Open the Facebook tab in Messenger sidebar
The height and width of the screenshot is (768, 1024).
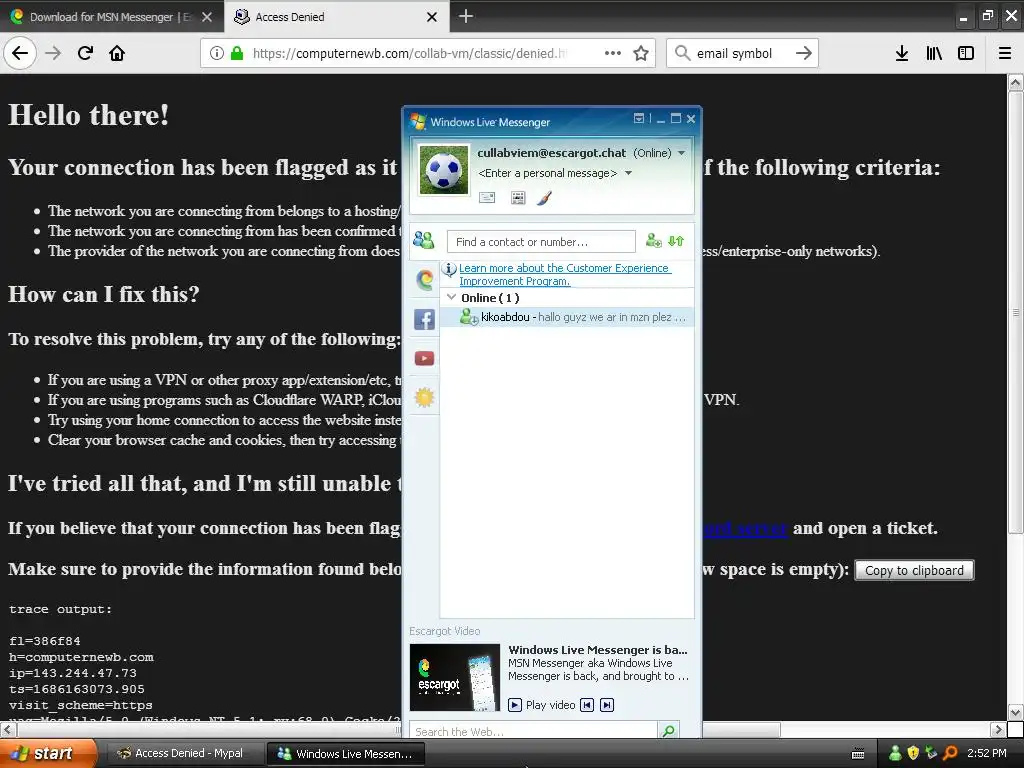424,319
